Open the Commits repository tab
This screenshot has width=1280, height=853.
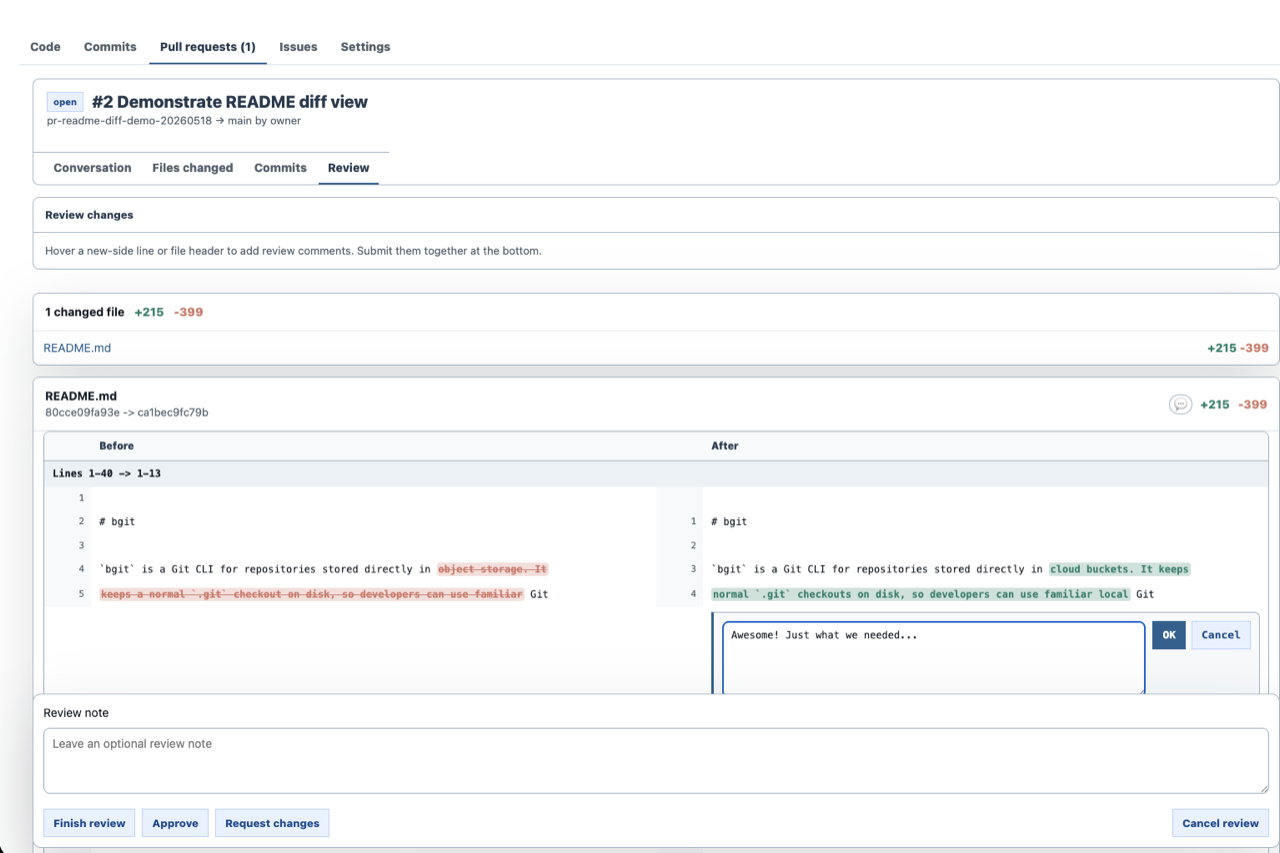coord(110,47)
